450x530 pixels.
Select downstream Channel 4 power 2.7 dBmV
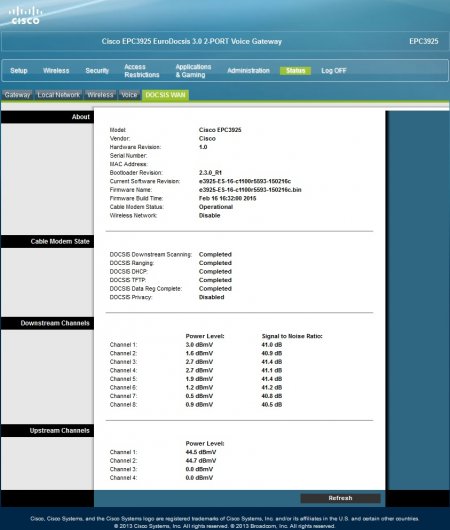199,370
